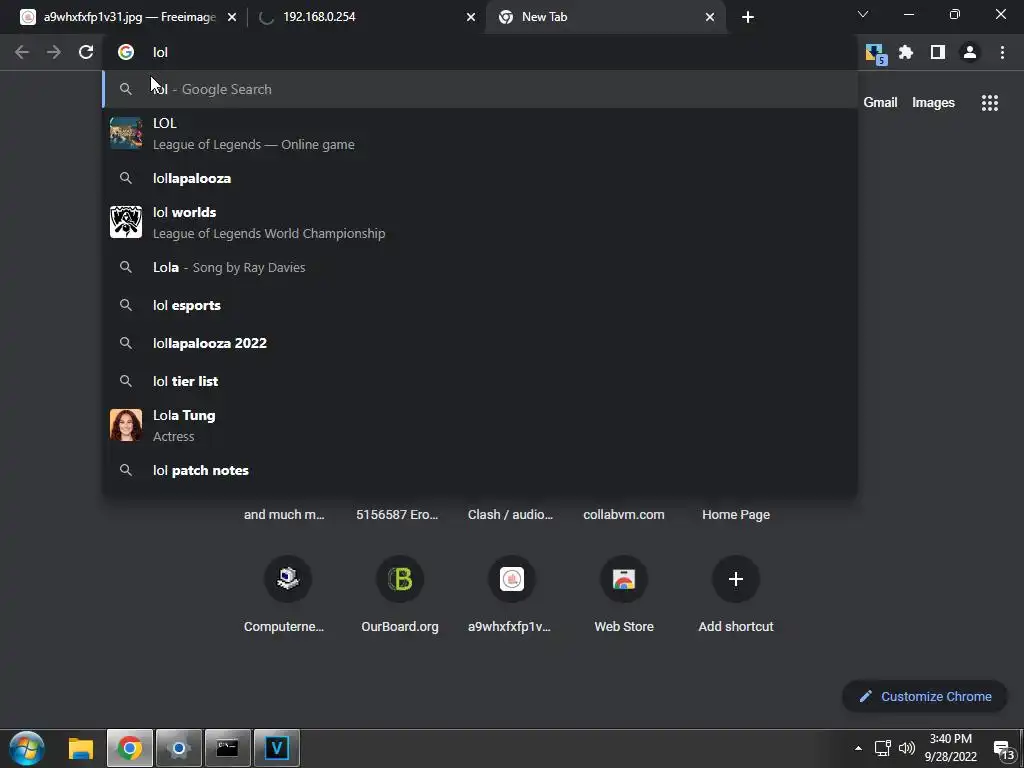Viewport: 1024px width, 768px height.
Task: Open File Explorer from the taskbar
Action: point(81,748)
